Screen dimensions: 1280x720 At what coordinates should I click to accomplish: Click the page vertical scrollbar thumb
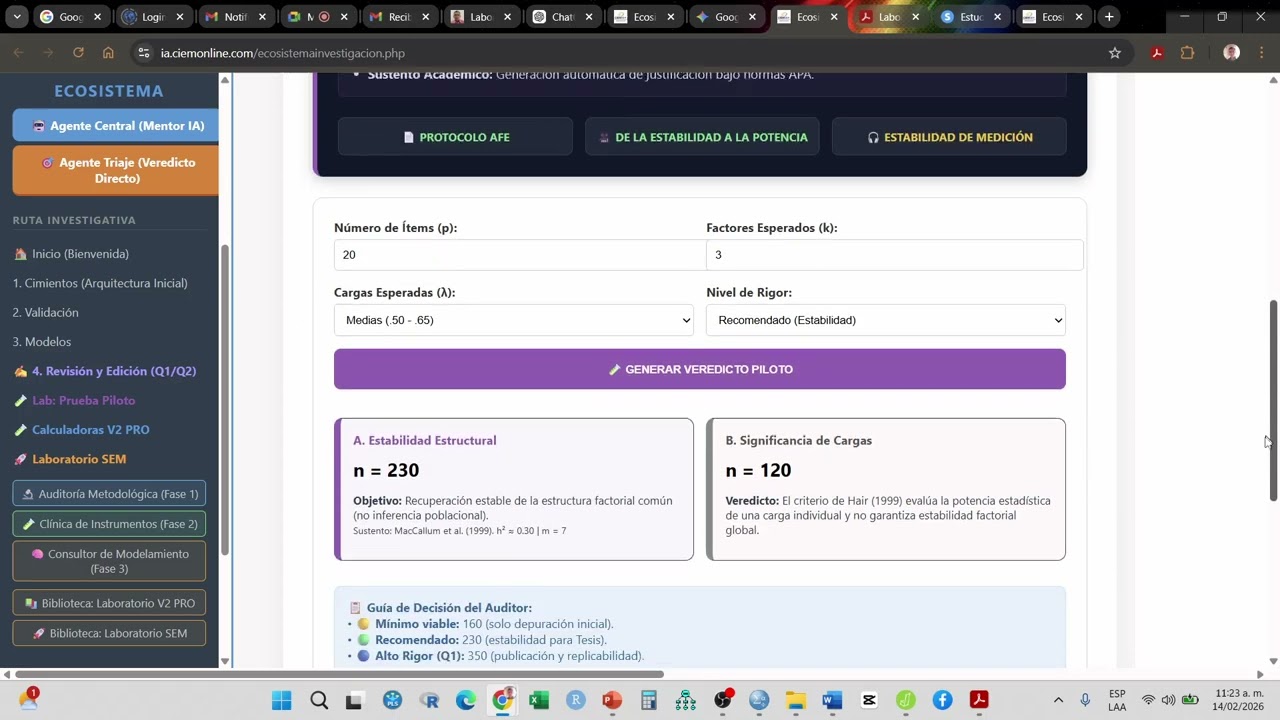coord(1273,400)
